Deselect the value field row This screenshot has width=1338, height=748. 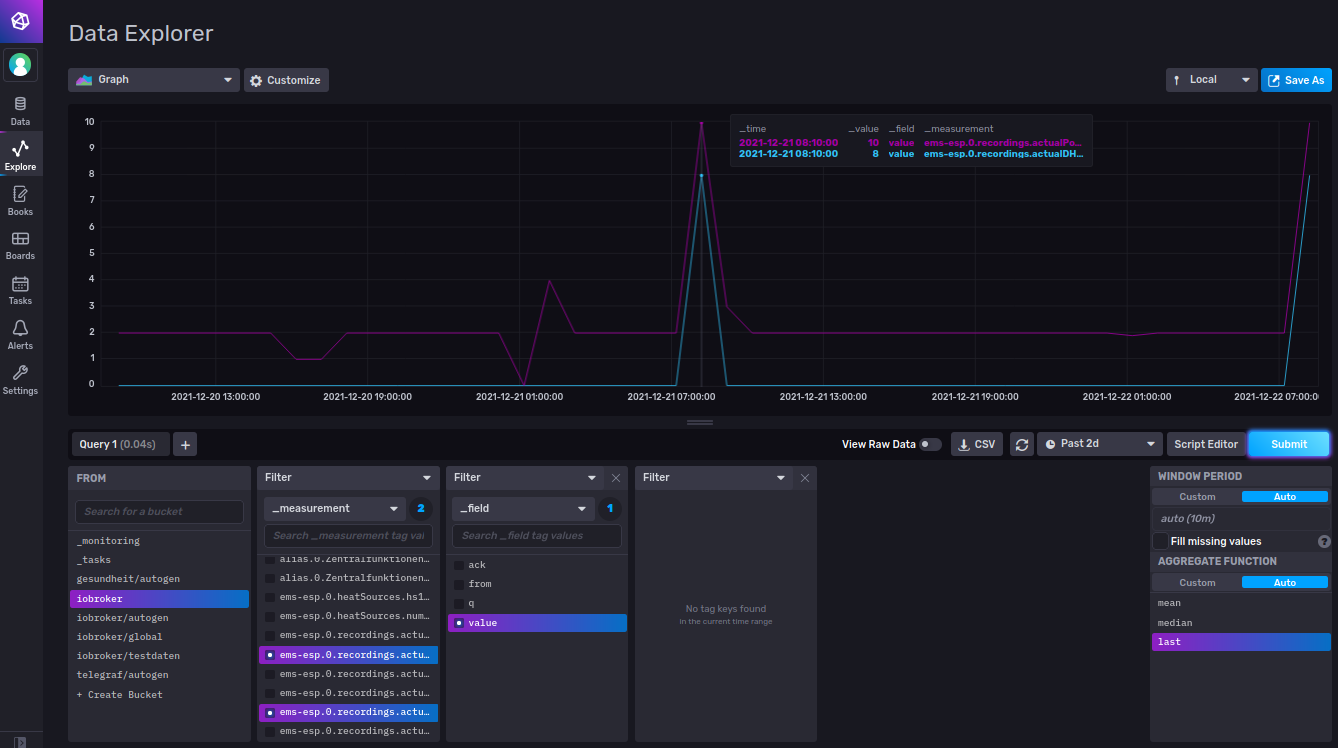[x=537, y=623]
